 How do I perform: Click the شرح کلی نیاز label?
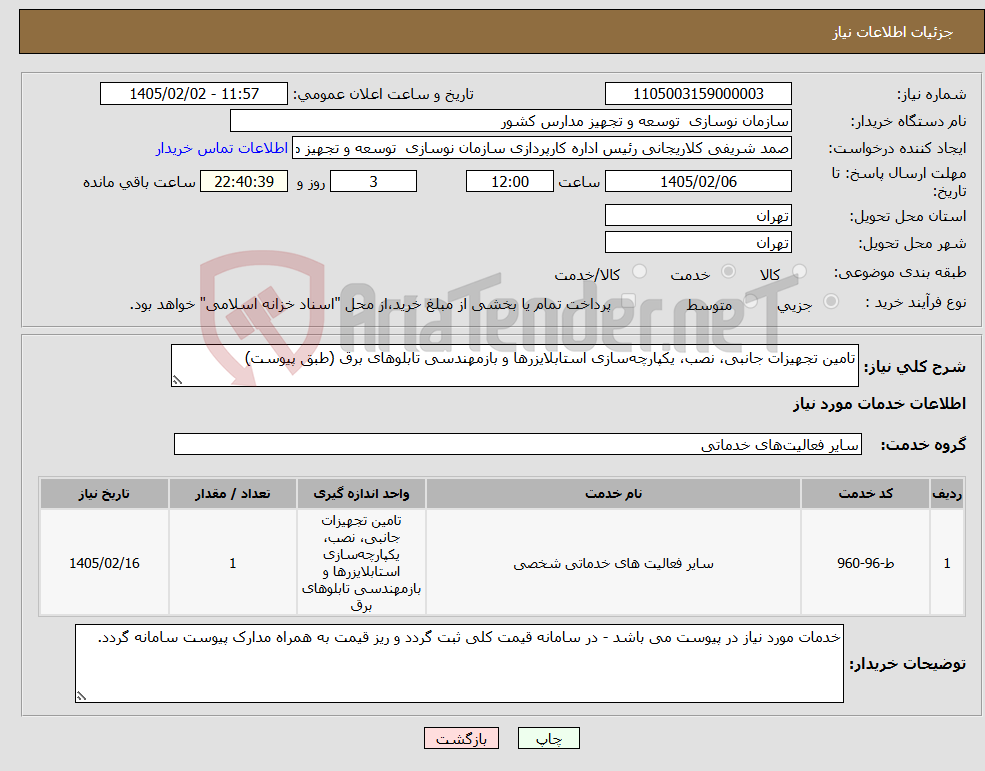[x=915, y=367]
